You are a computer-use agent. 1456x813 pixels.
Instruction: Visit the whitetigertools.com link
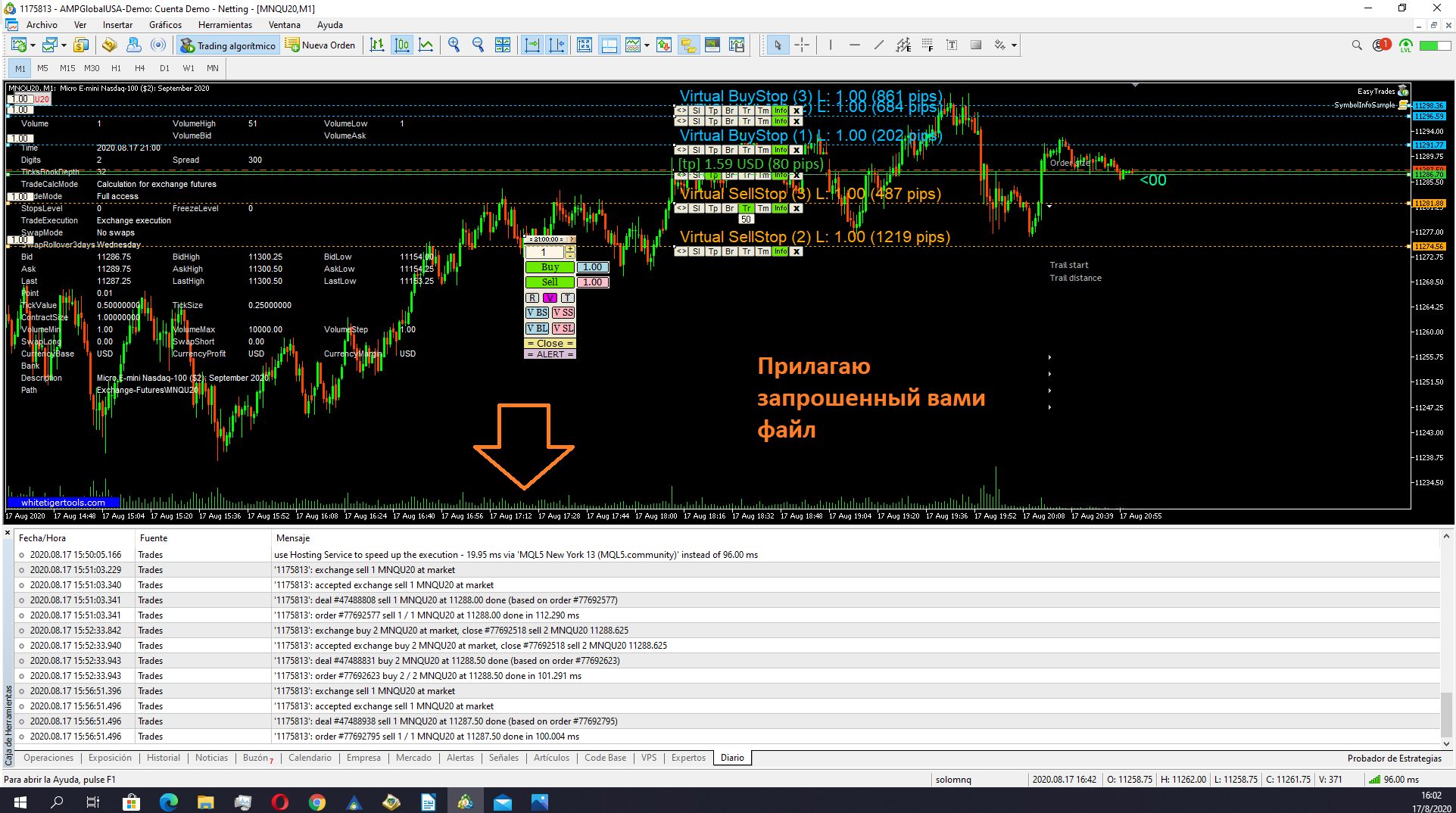[x=63, y=503]
